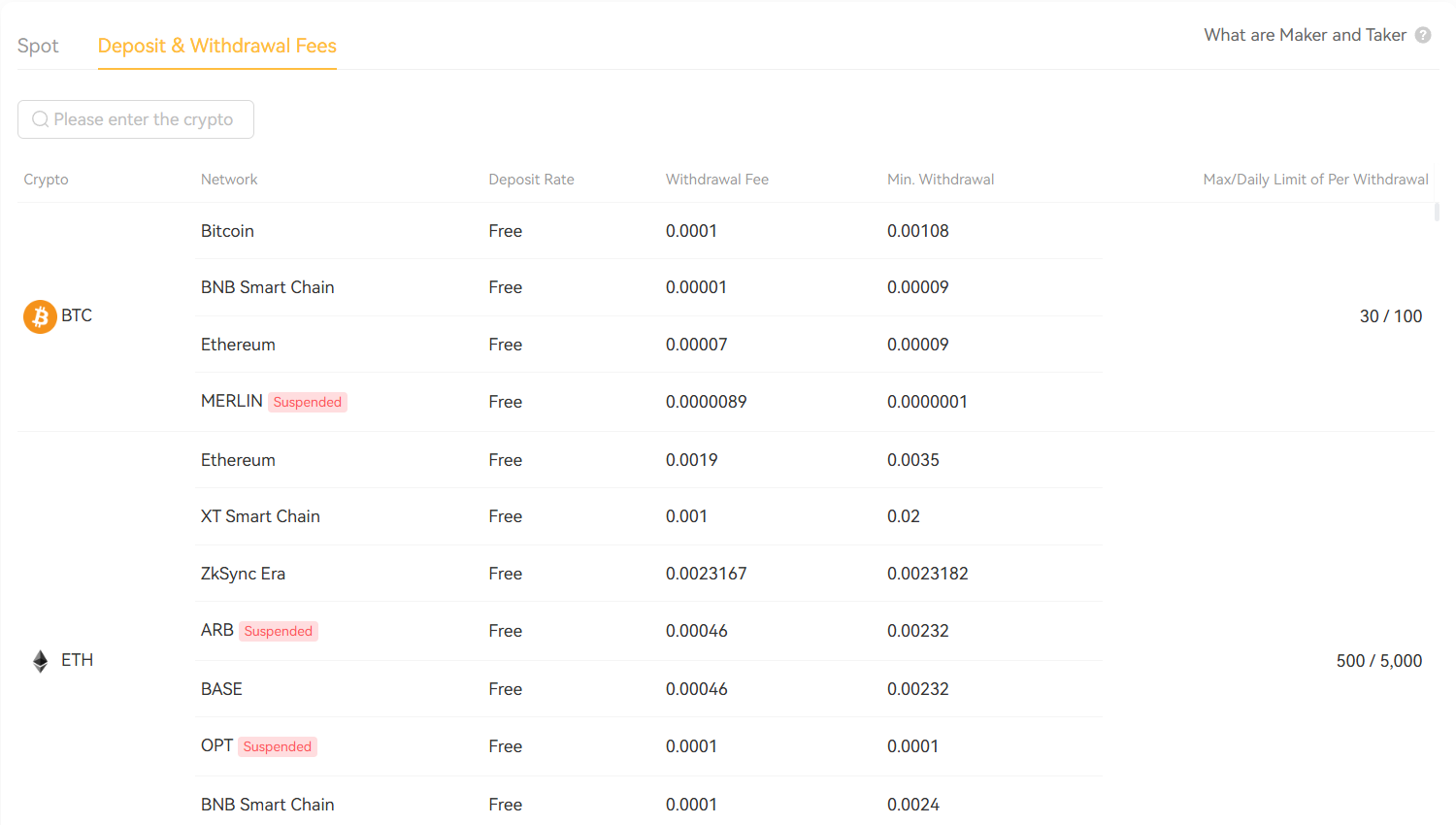This screenshot has width=1456, height=825.
Task: Click the Suspended badge next to MERLIN
Action: coord(307,402)
